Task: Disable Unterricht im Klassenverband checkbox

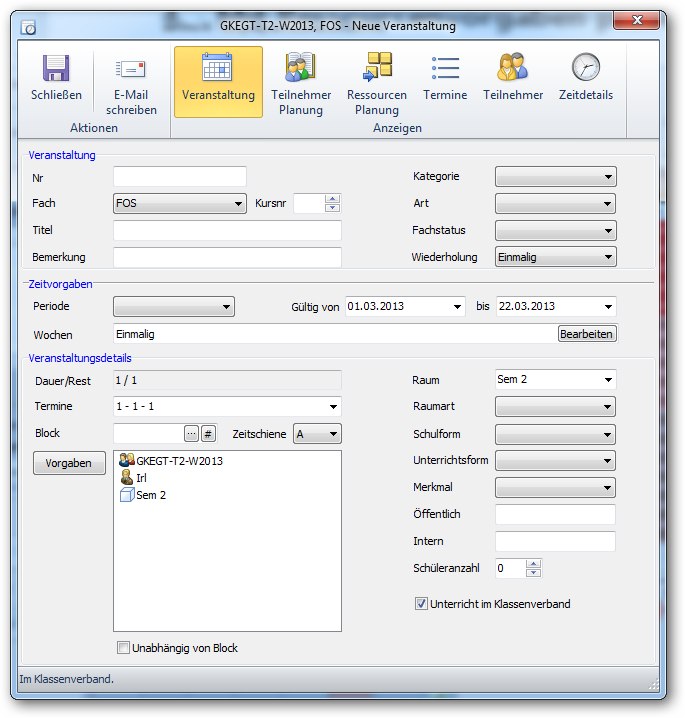Action: [421, 604]
